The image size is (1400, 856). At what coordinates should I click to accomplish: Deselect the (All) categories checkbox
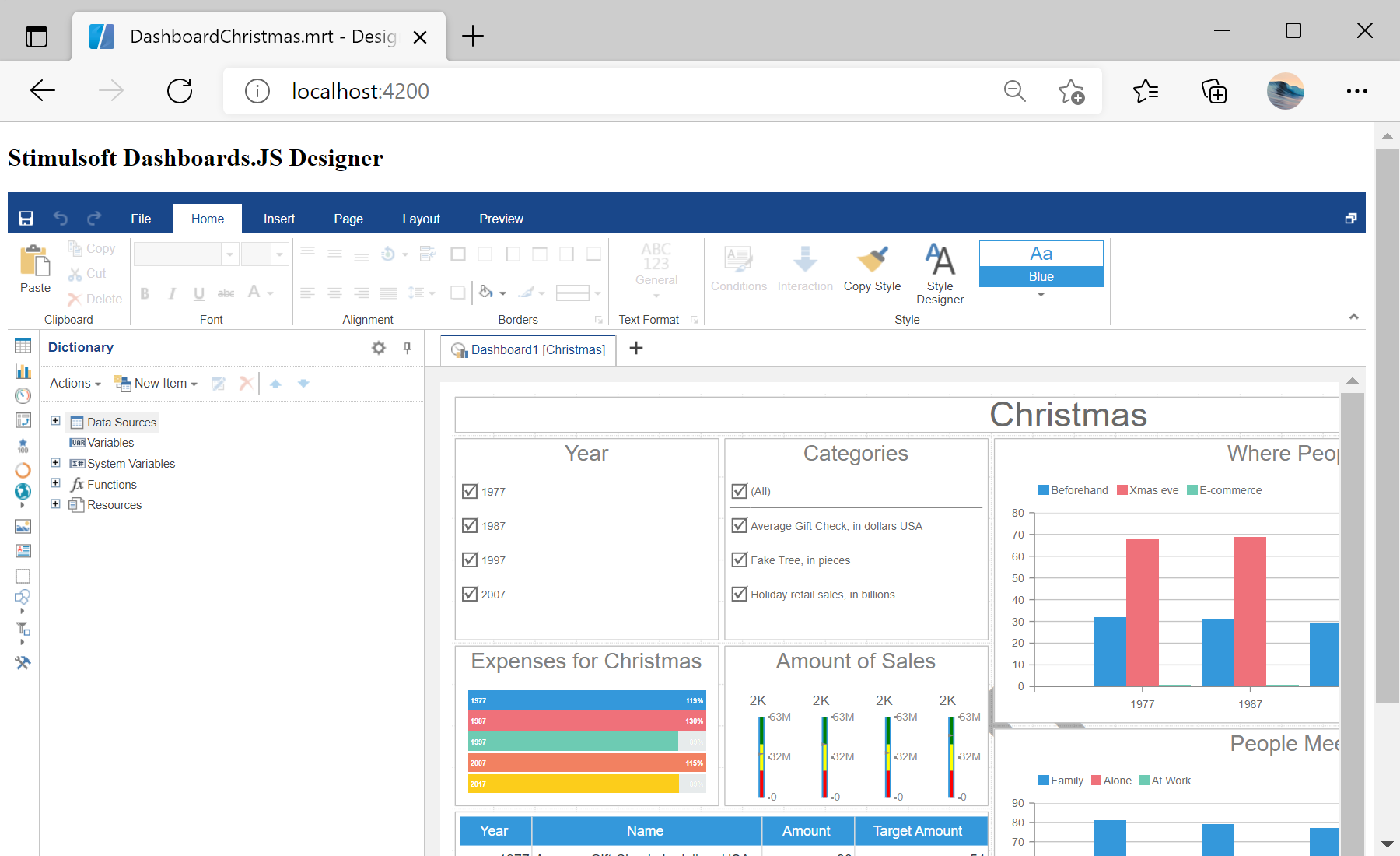739,491
